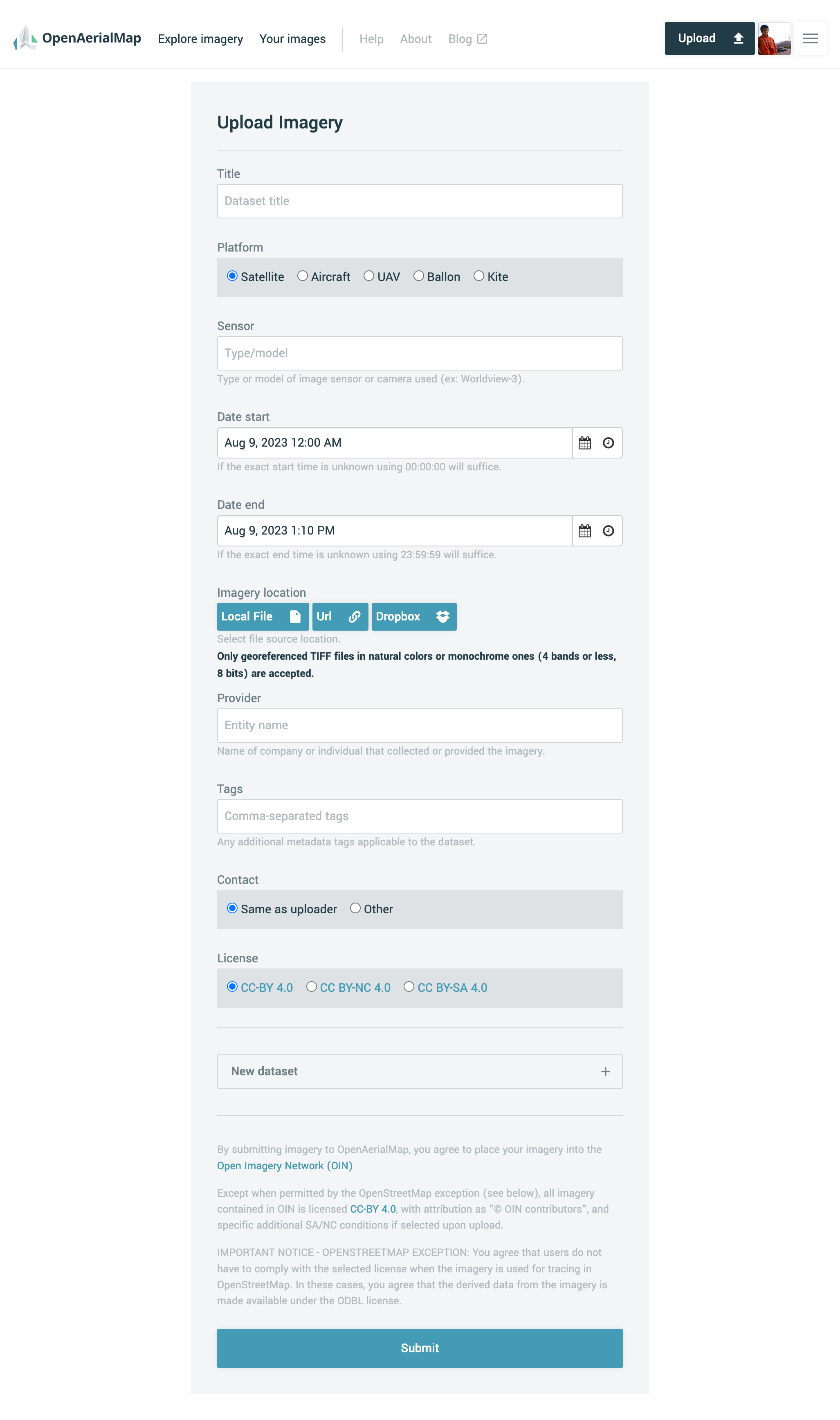The width and height of the screenshot is (840, 1420).
Task: Submit the upload form
Action: (420, 1348)
